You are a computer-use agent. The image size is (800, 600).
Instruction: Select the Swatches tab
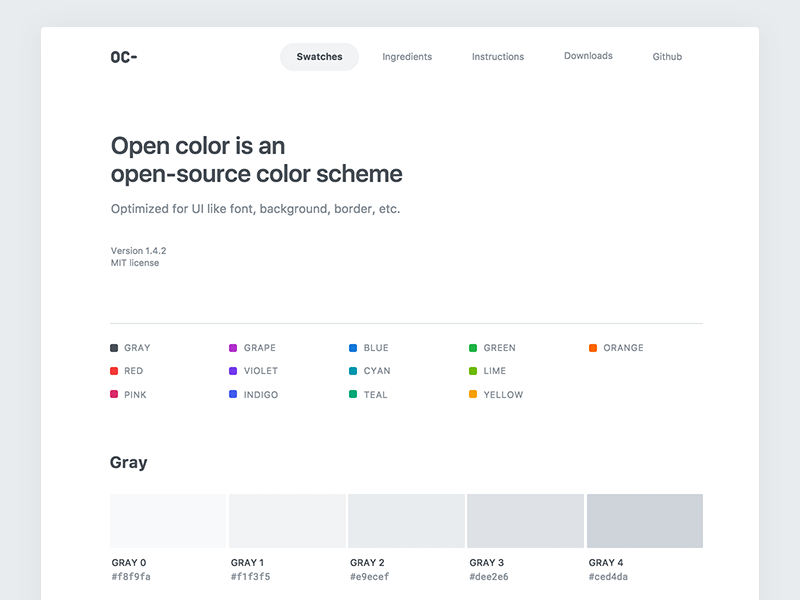coord(319,57)
